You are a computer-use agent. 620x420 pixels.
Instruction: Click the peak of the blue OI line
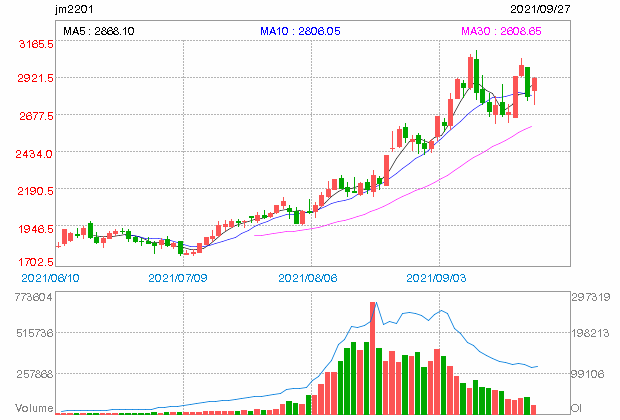[376, 303]
